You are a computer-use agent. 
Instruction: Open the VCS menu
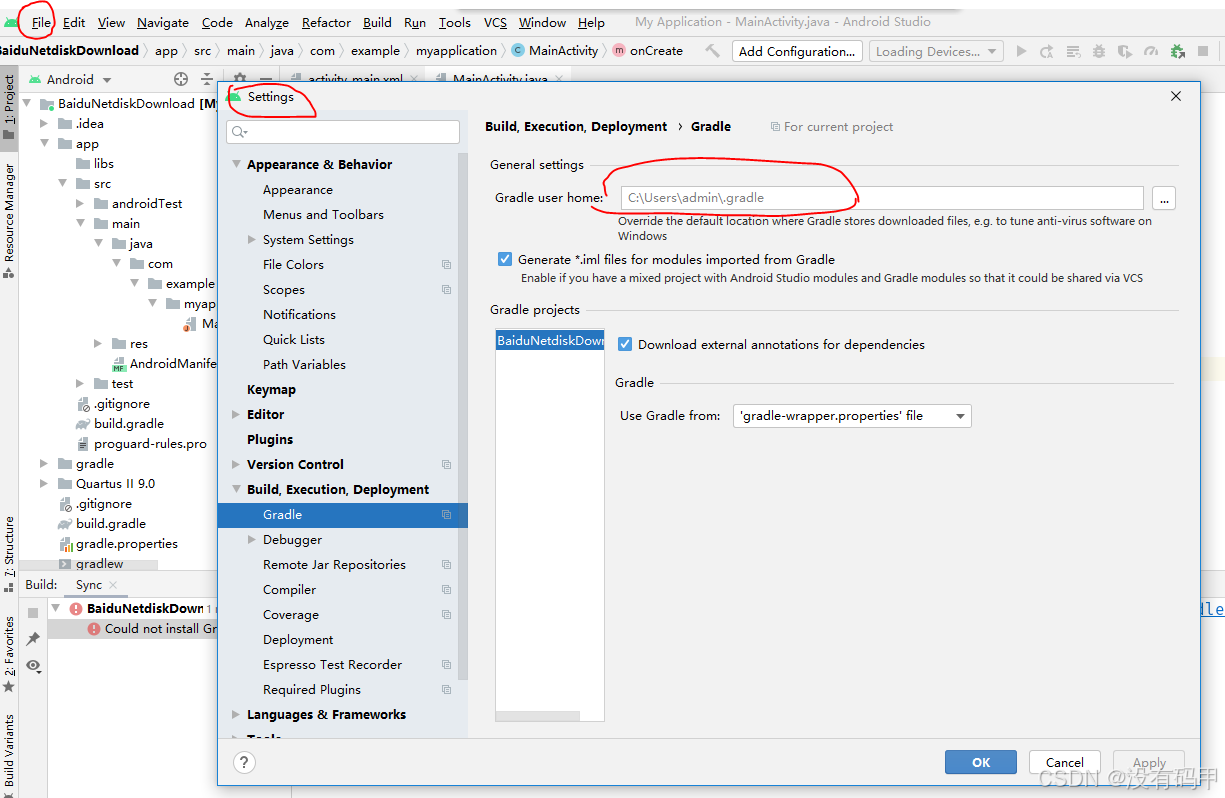(x=495, y=22)
